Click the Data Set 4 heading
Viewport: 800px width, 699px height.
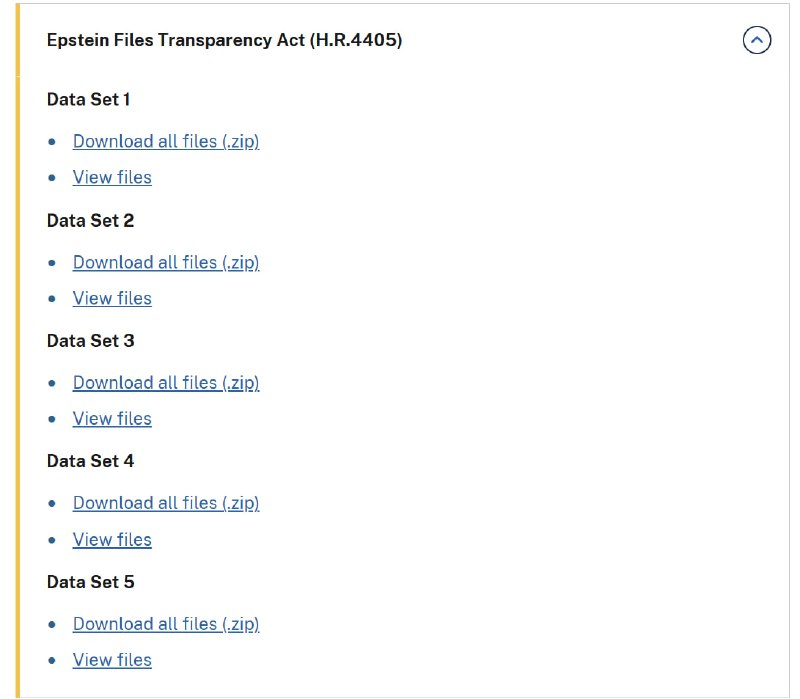[90, 462]
